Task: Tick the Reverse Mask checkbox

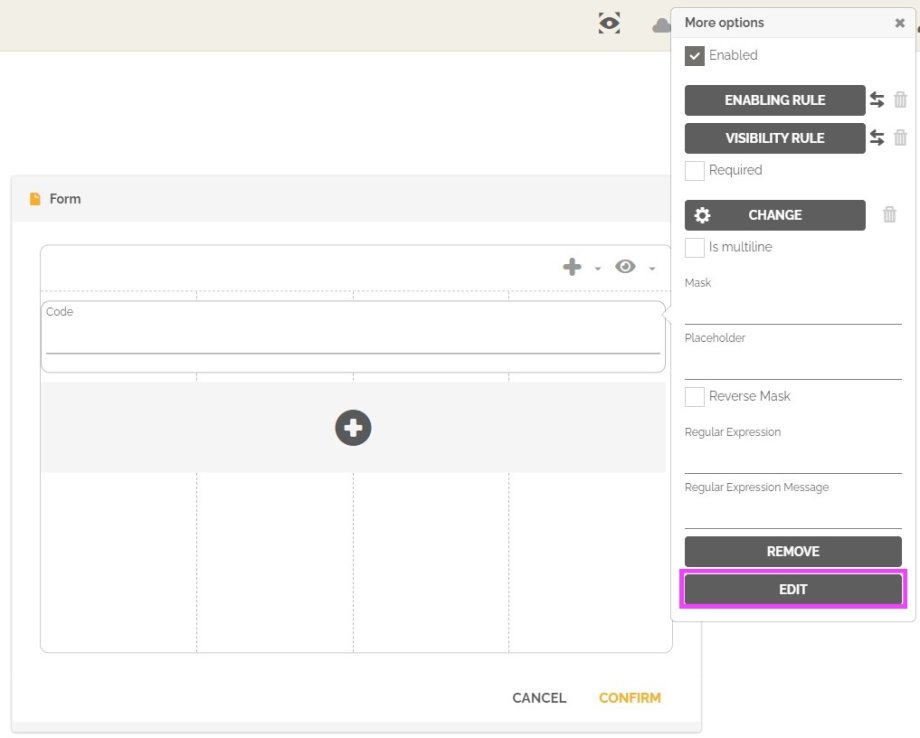Action: click(x=695, y=397)
